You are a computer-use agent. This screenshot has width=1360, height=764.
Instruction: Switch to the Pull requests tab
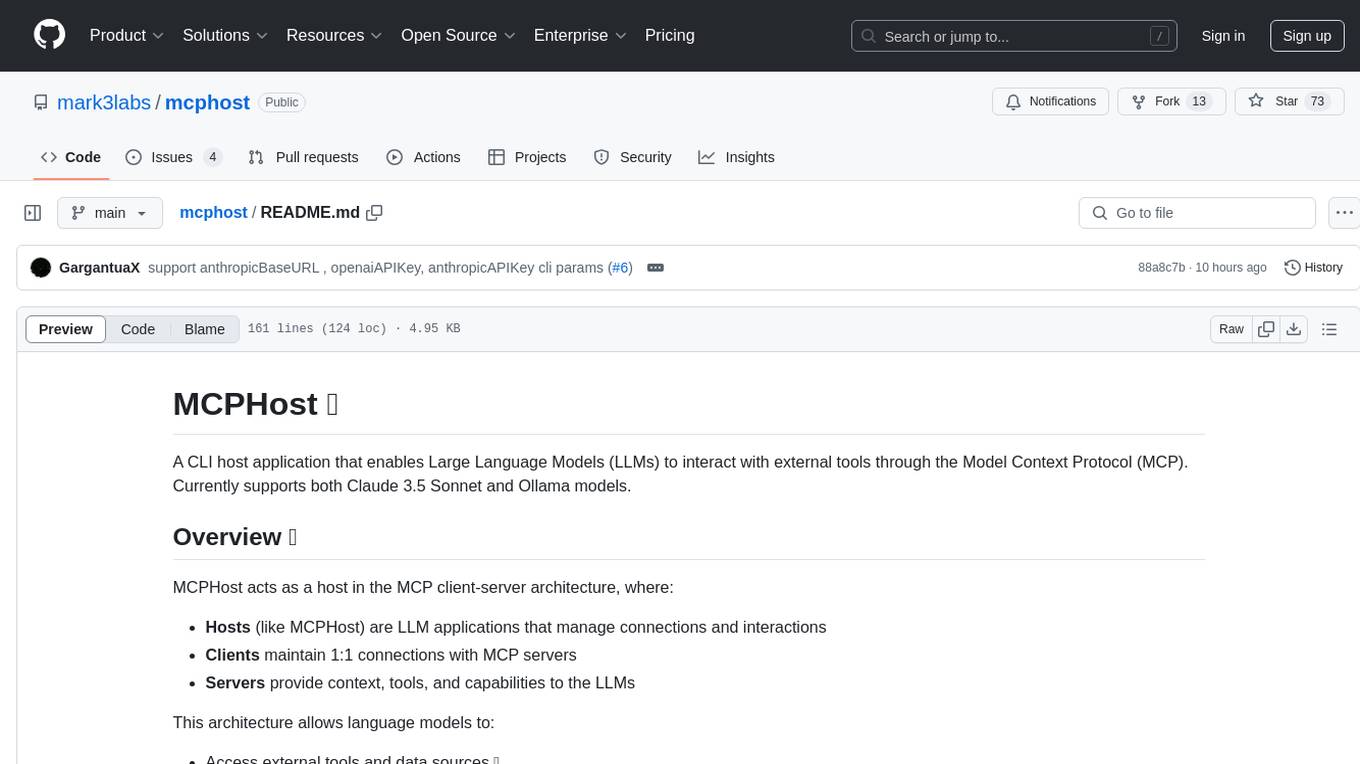tap(303, 157)
